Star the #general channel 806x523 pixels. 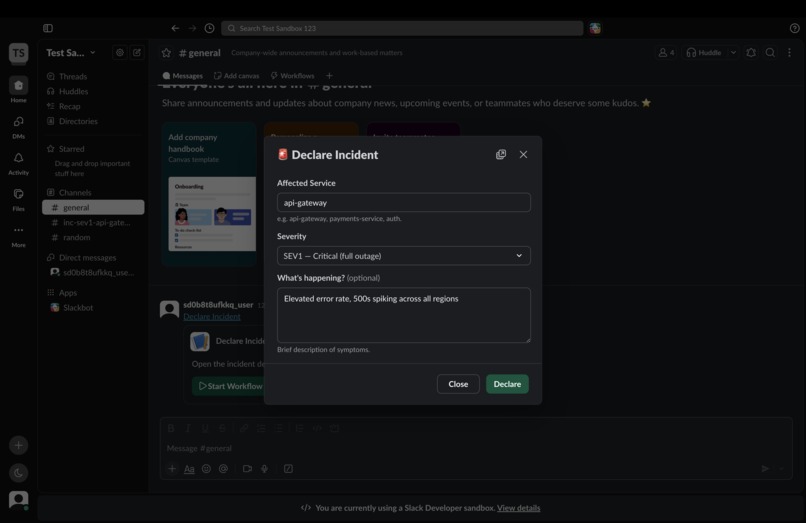166,52
